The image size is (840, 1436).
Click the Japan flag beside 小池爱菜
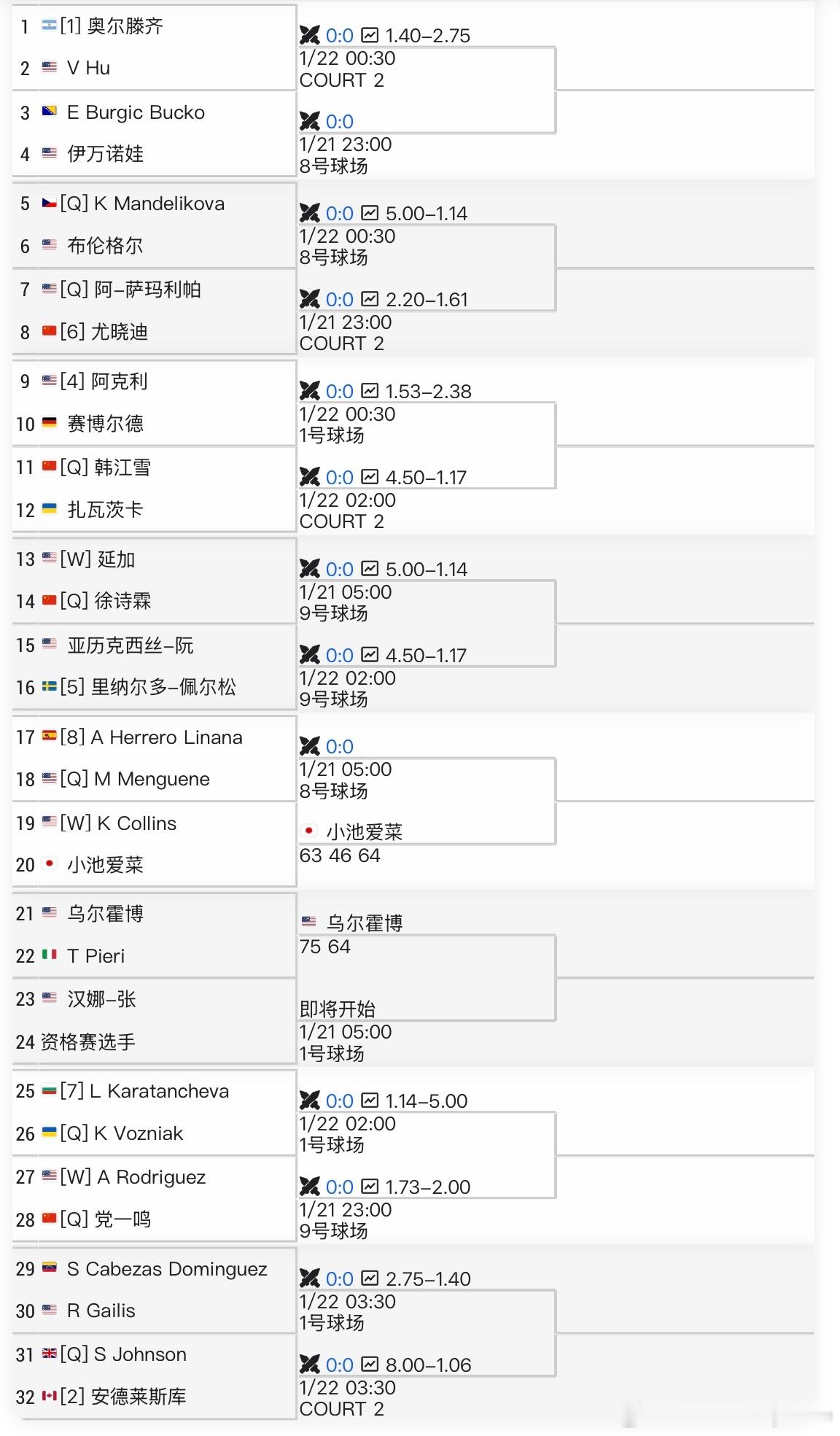click(x=50, y=865)
